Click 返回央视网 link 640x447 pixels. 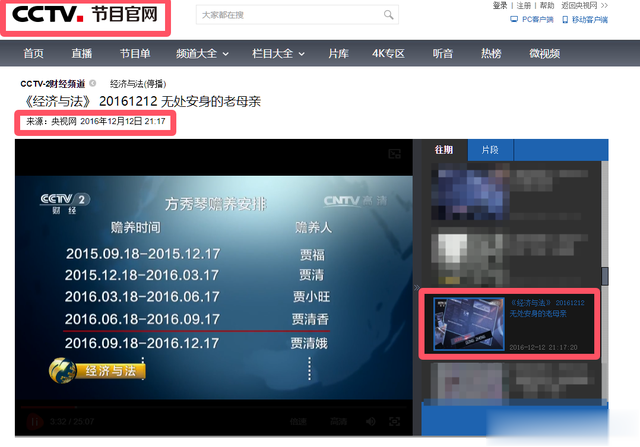584,5
